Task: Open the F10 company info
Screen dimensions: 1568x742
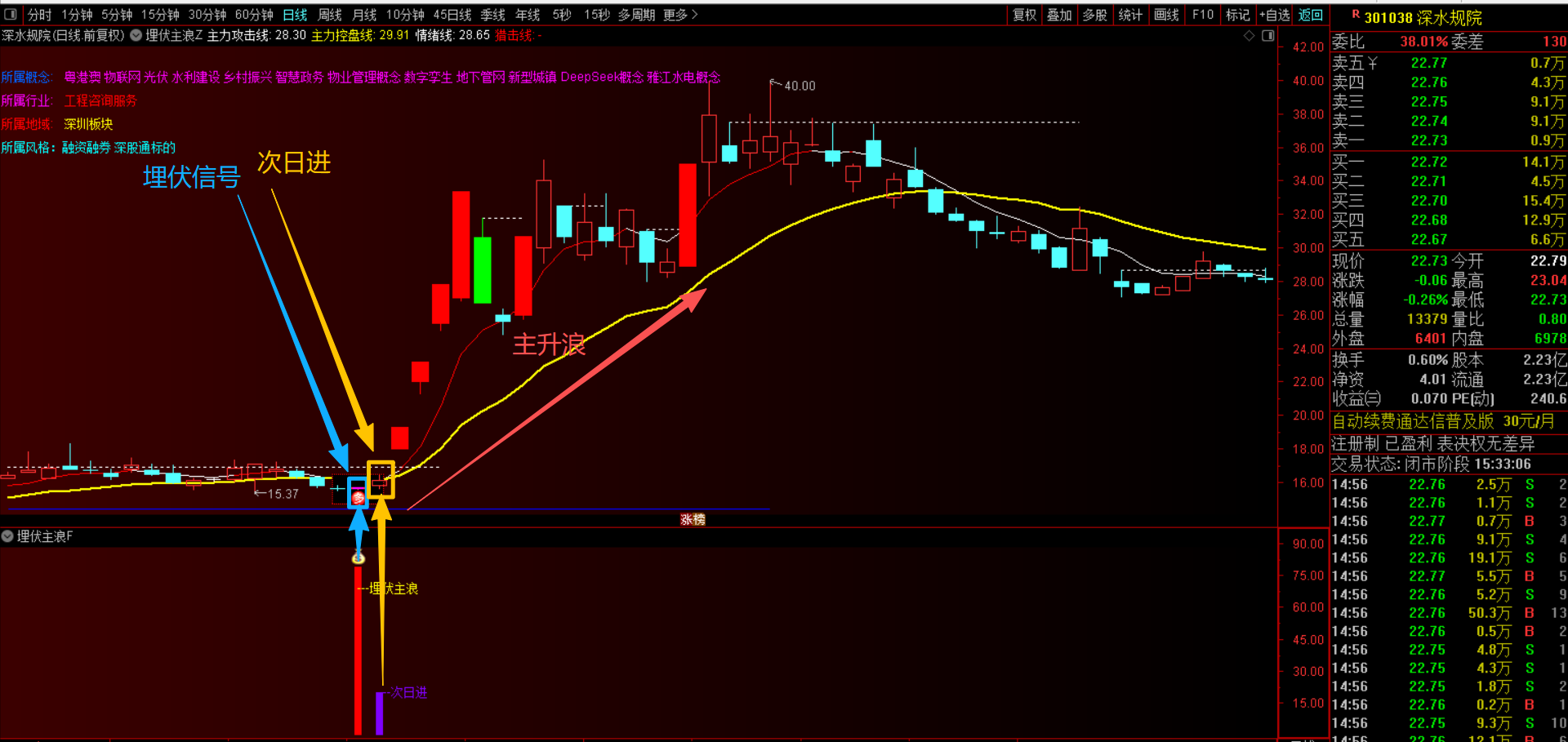Action: click(1202, 15)
